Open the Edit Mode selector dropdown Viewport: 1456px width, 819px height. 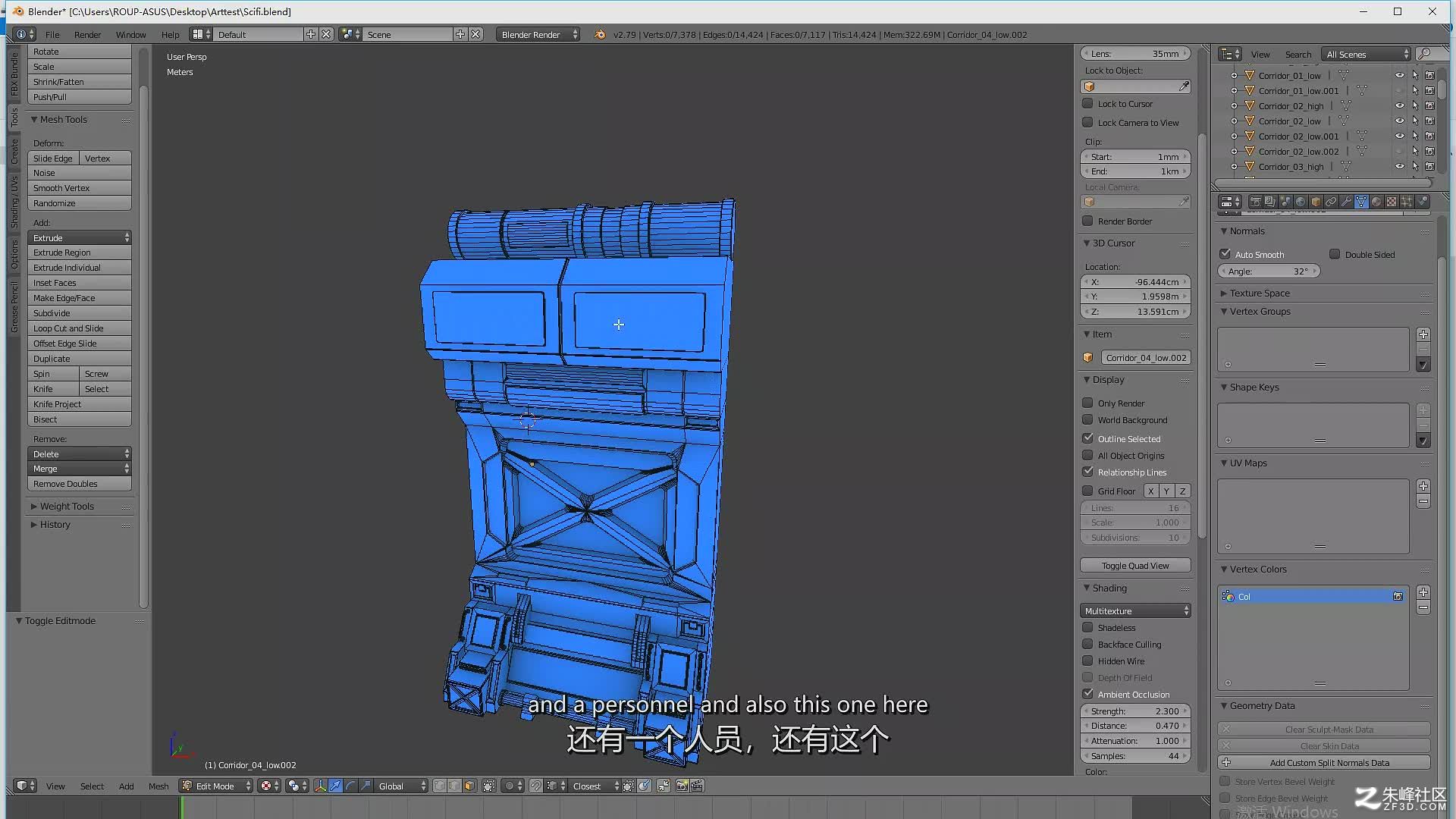[216, 786]
